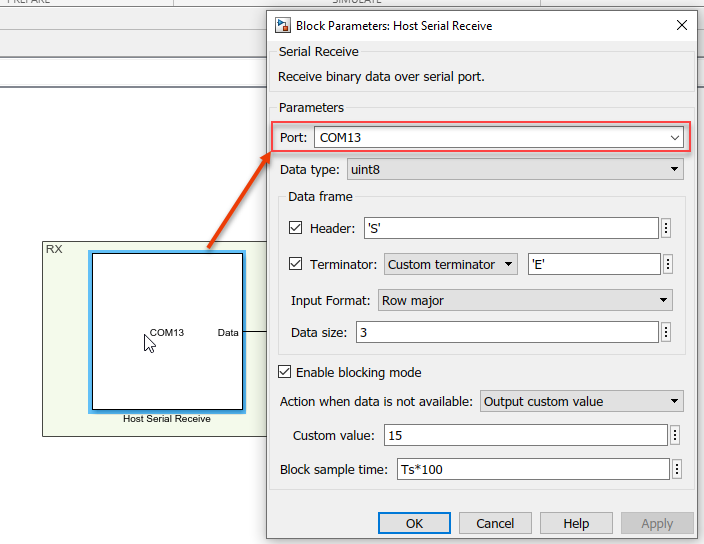The width and height of the screenshot is (704, 544).
Task: Open the more options button beside Data size
Action: click(x=666, y=332)
